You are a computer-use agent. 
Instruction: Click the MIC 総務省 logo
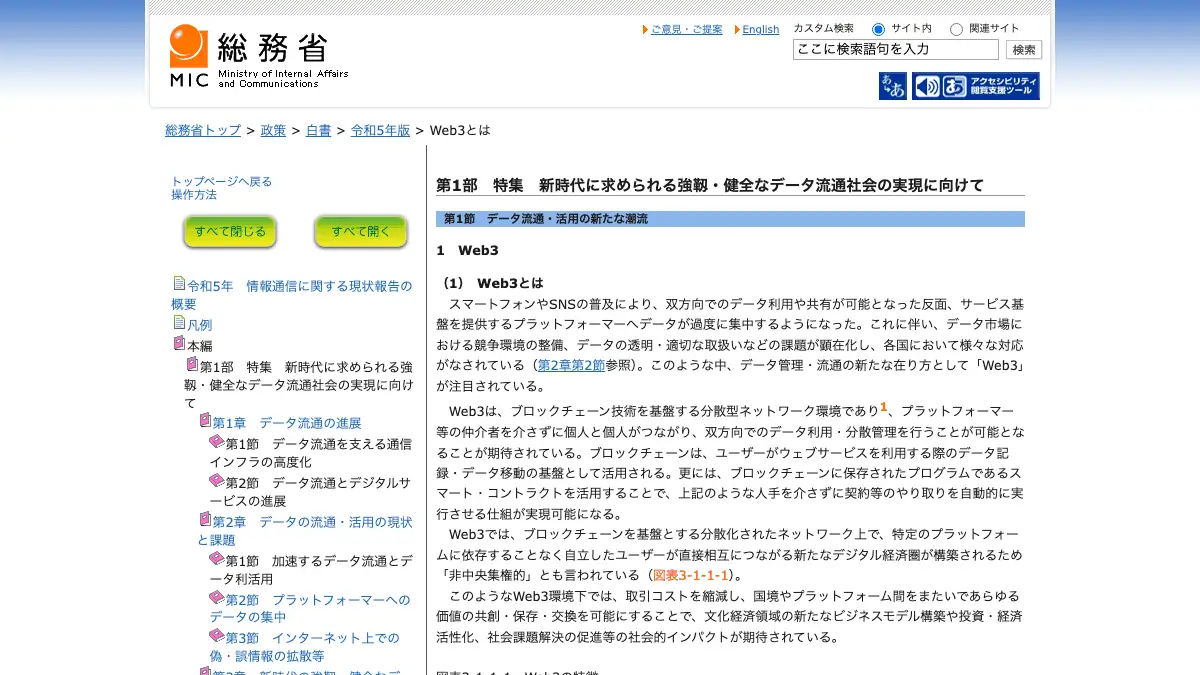258,56
